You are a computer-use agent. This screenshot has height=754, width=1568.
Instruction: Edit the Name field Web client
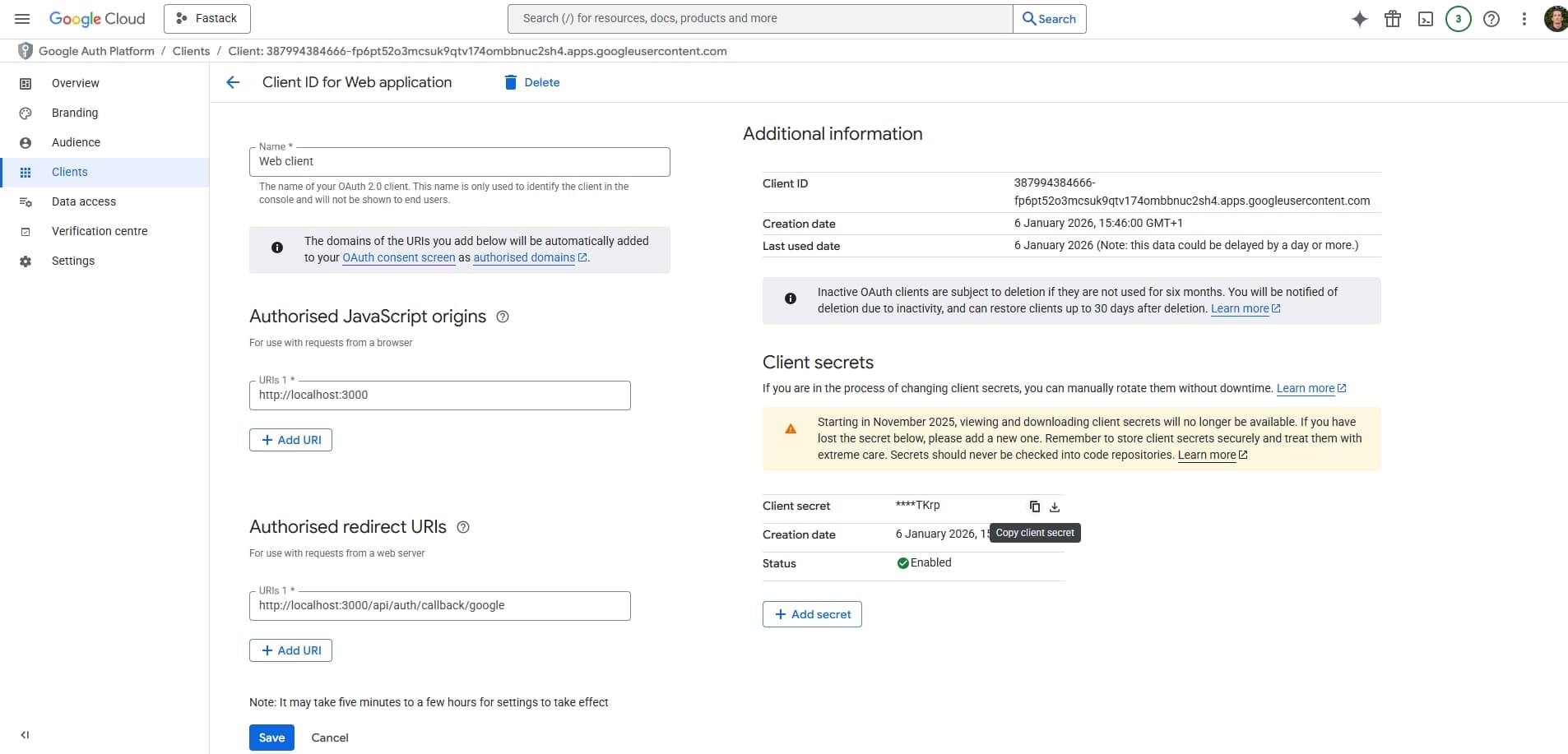tap(459, 162)
